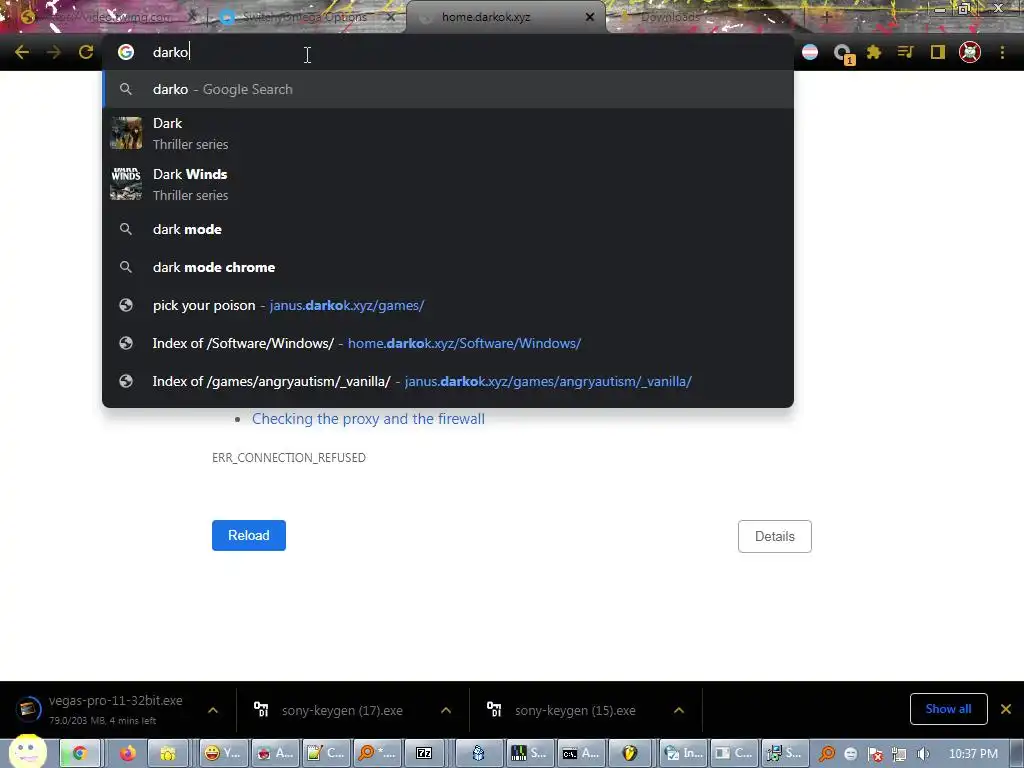Click the flag with red X tray icon
Image resolution: width=1024 pixels, height=768 pixels.
(875, 754)
